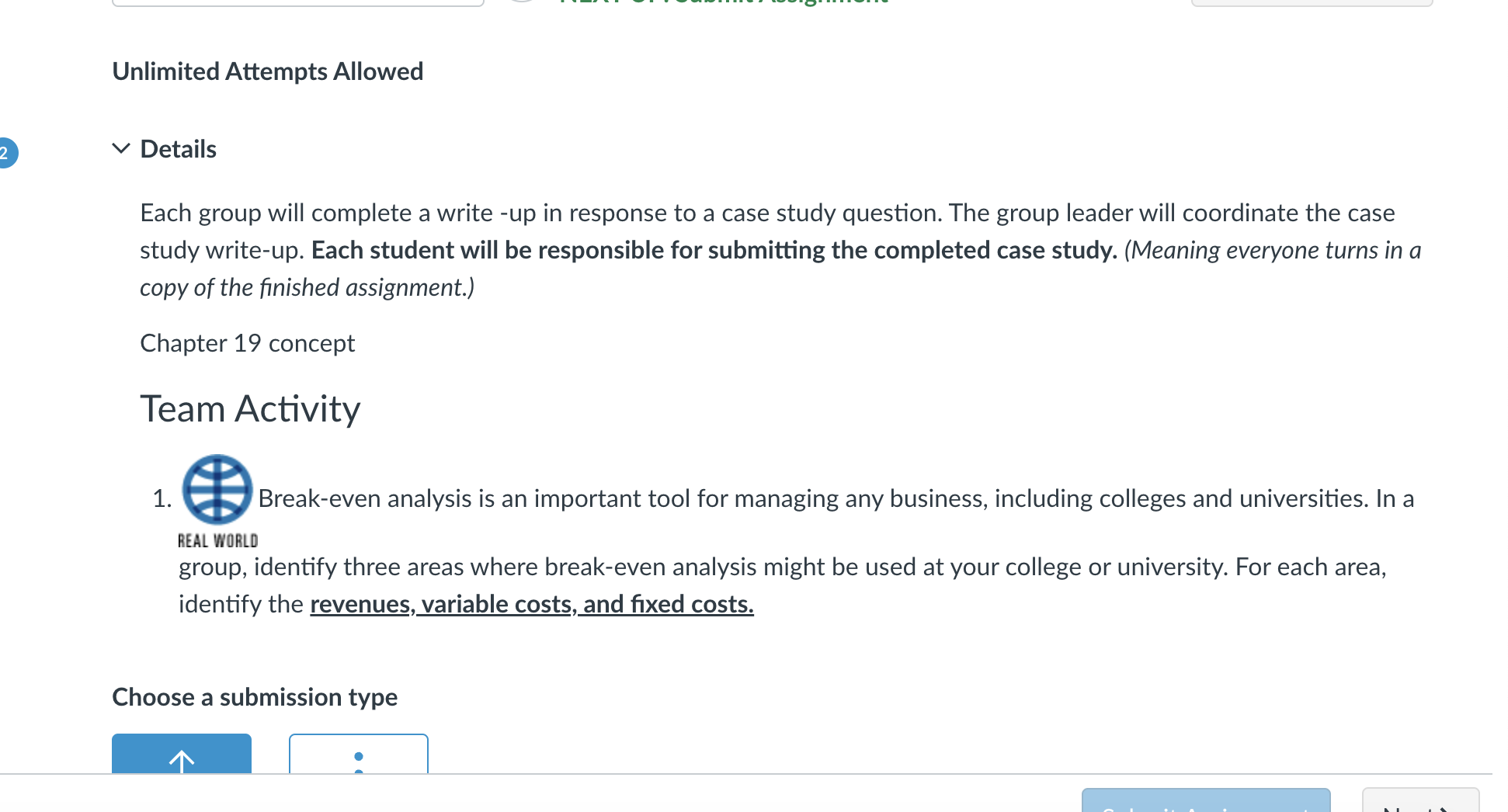Click the REAL WORLD globe icon
The image size is (1508, 812).
[x=217, y=489]
